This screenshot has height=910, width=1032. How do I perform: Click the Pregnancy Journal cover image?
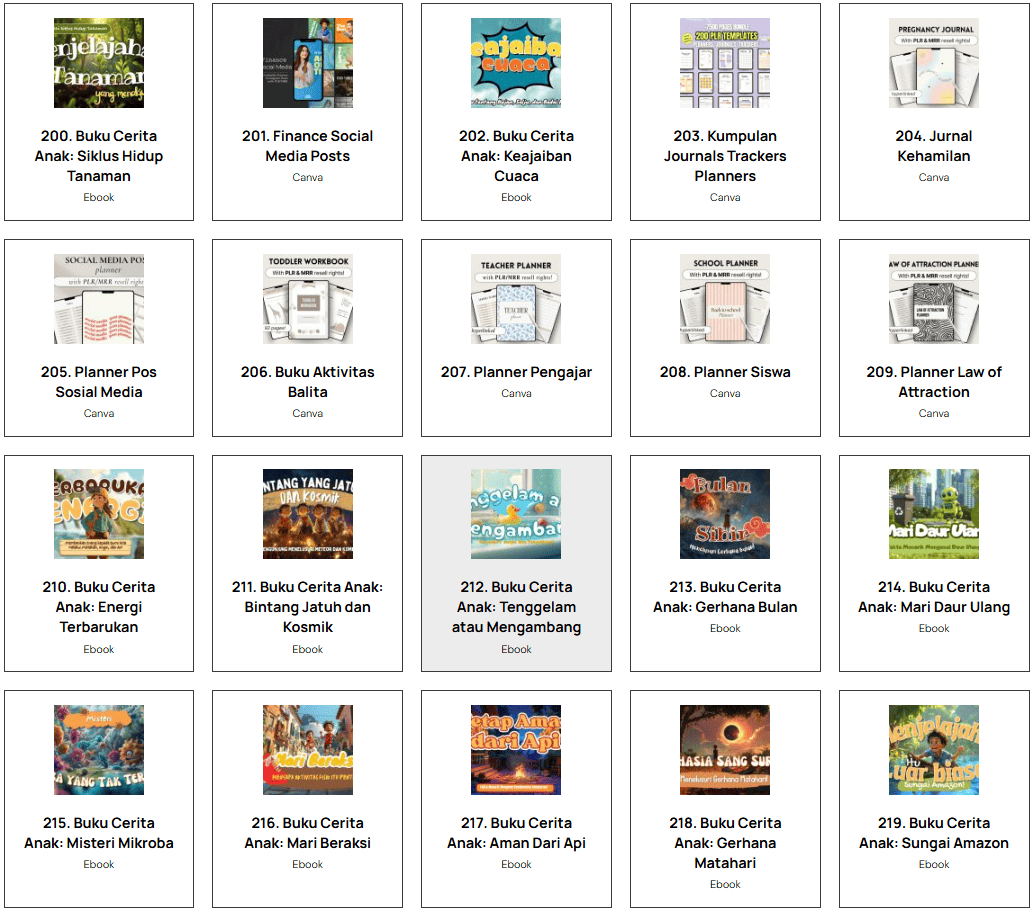click(x=933, y=63)
